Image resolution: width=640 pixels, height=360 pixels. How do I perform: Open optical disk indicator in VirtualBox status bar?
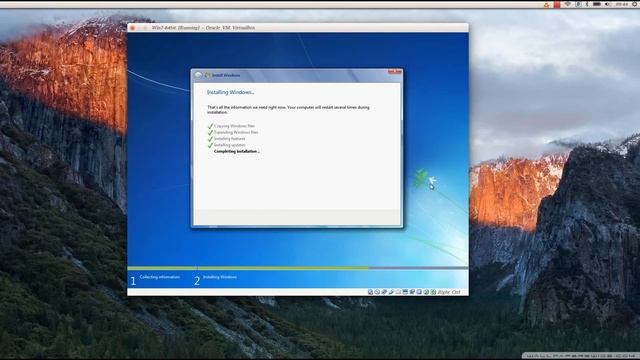coord(377,292)
